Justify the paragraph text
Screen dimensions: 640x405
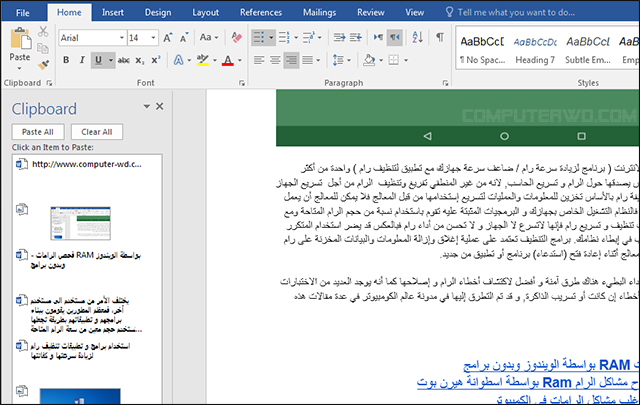tap(308, 60)
